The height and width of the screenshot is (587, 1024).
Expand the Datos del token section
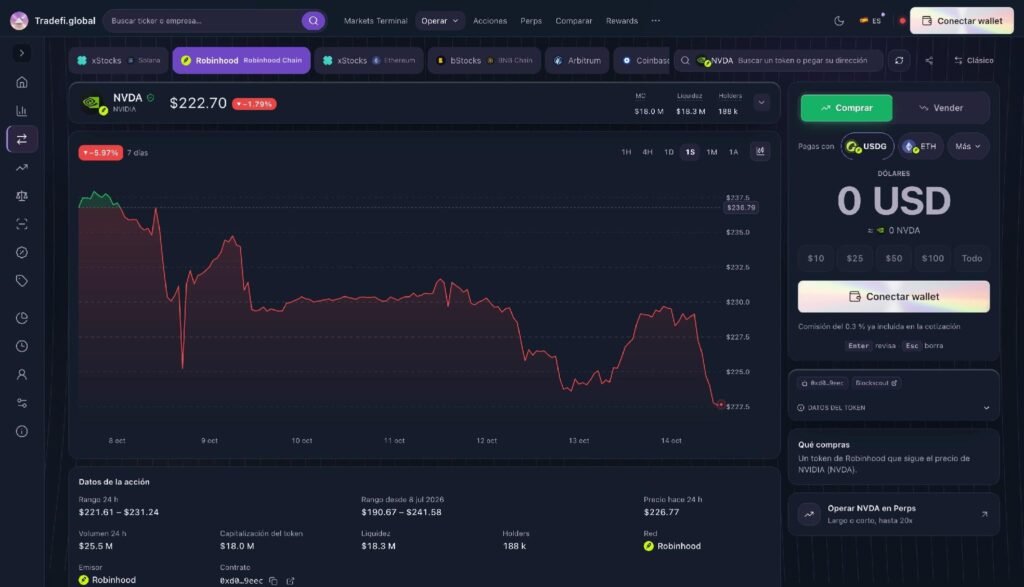(893, 407)
